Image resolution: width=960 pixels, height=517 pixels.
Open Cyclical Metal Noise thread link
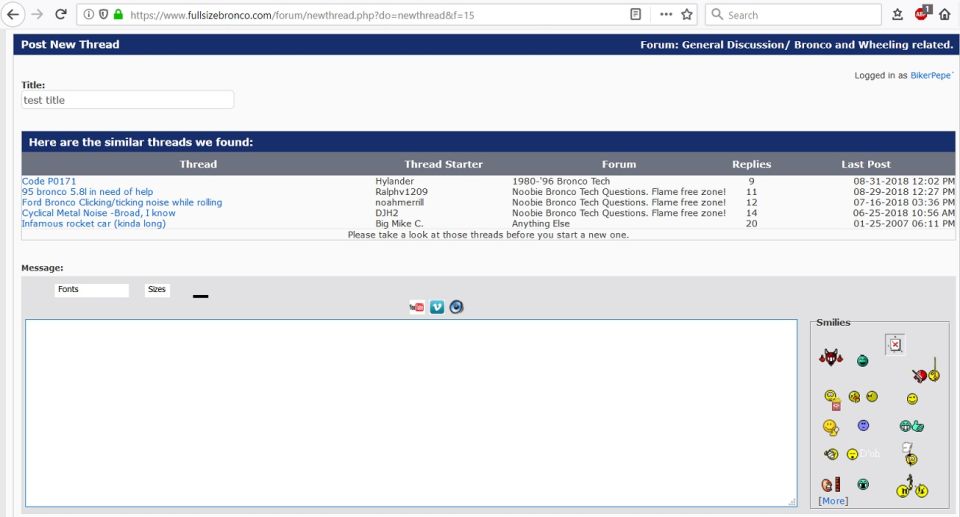pyautogui.click(x=99, y=213)
